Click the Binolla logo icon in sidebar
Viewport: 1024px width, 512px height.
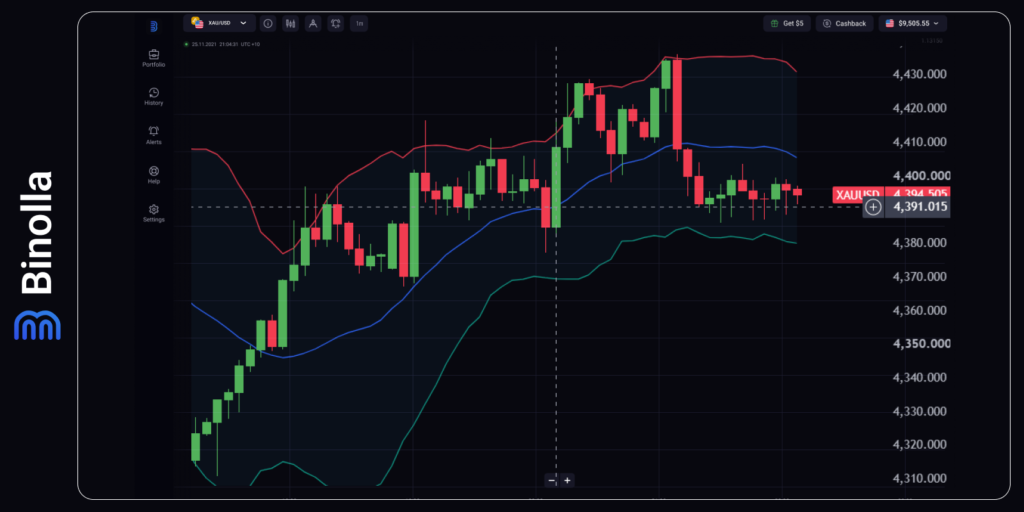[153, 26]
